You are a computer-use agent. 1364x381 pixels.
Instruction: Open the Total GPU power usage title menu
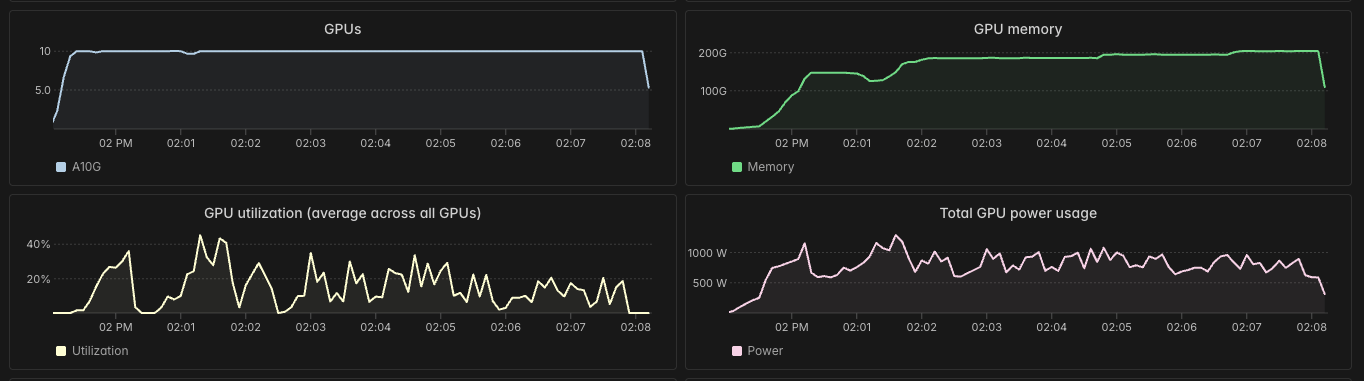(1018, 213)
